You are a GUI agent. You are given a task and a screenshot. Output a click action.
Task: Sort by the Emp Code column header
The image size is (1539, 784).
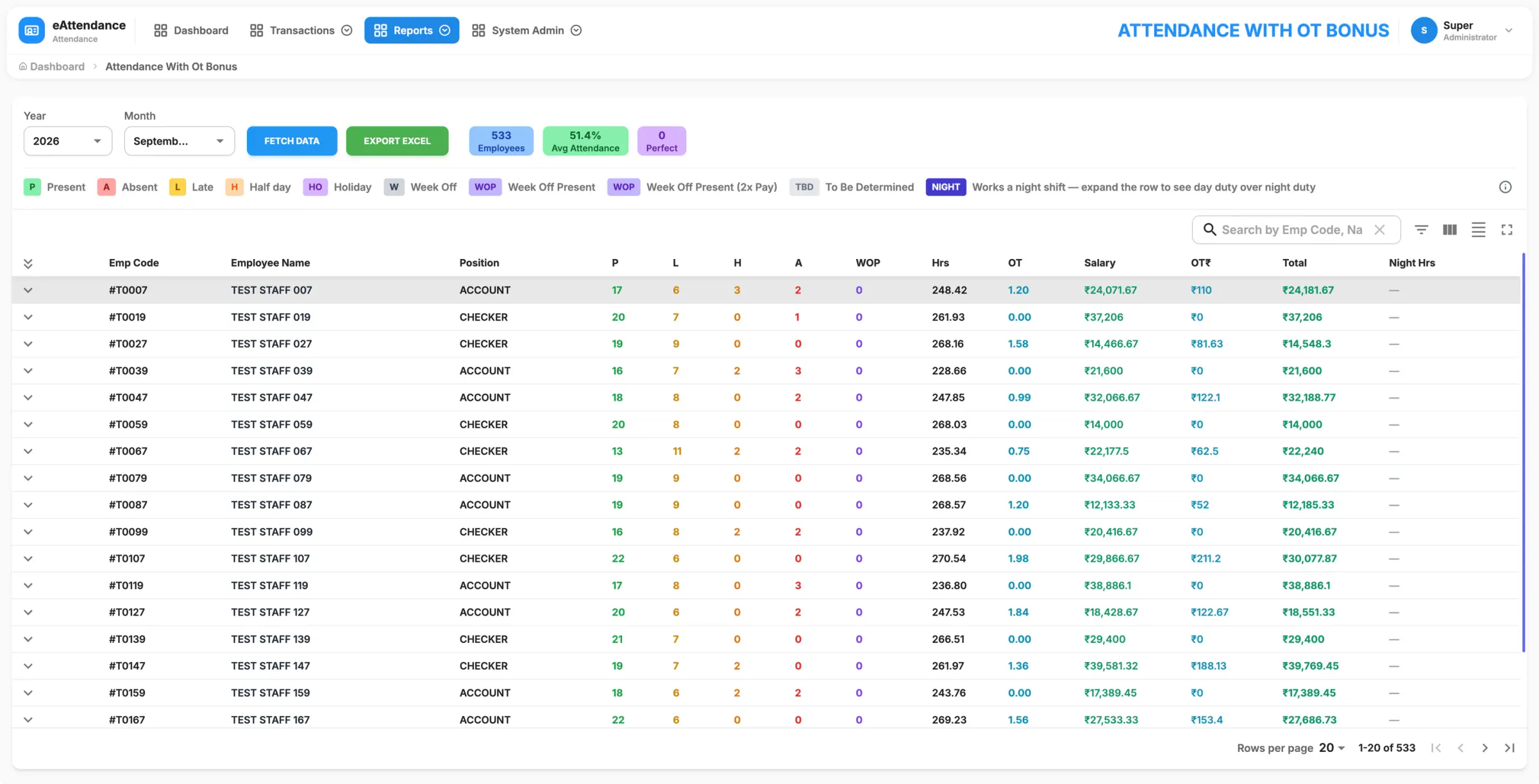[x=133, y=263]
